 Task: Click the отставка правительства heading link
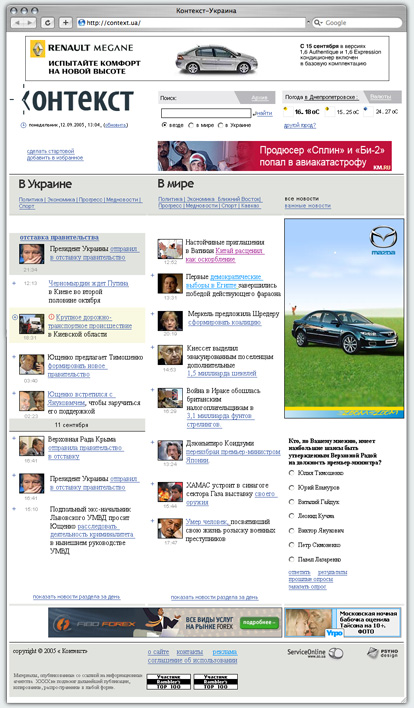coord(59,238)
